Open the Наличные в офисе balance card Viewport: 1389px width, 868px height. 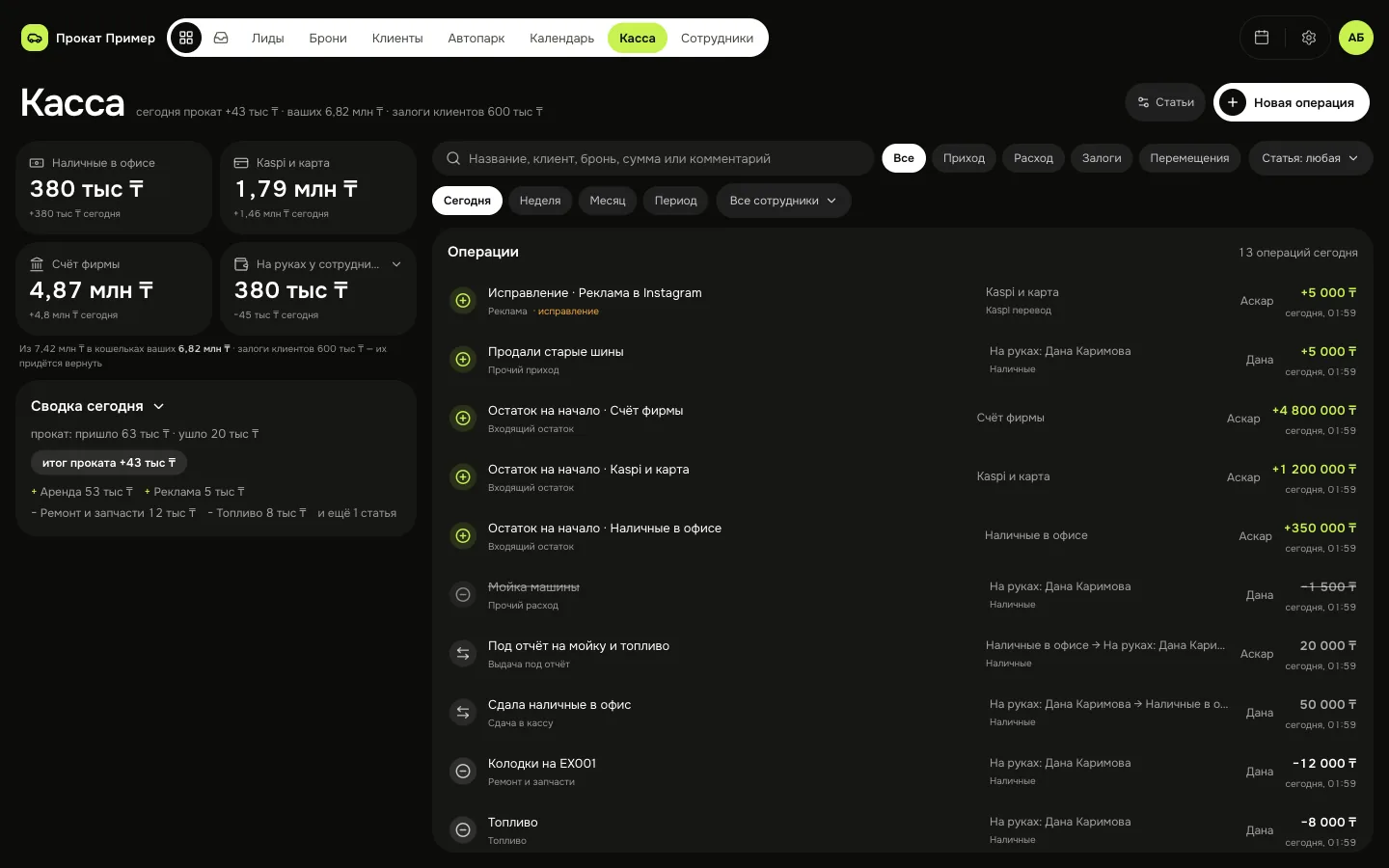pos(114,187)
